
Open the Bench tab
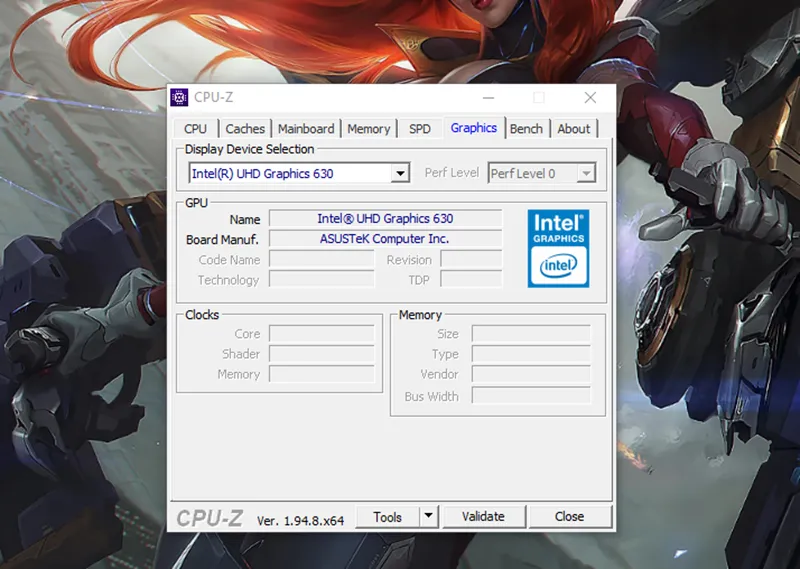tap(526, 129)
